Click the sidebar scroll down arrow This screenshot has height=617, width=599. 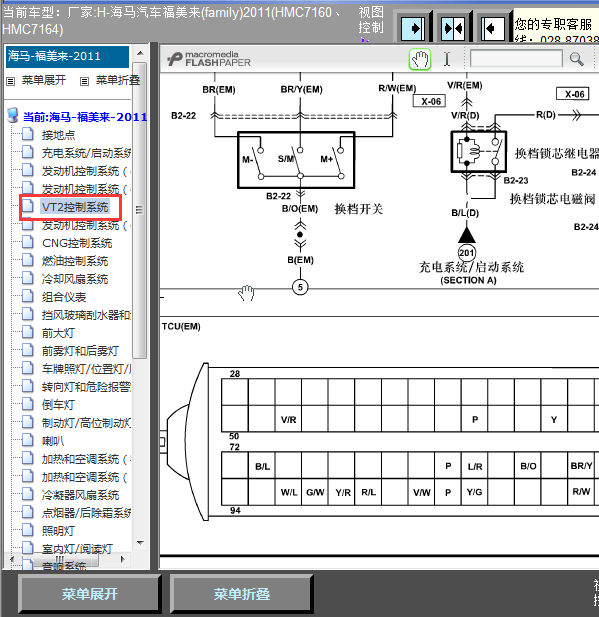140,543
